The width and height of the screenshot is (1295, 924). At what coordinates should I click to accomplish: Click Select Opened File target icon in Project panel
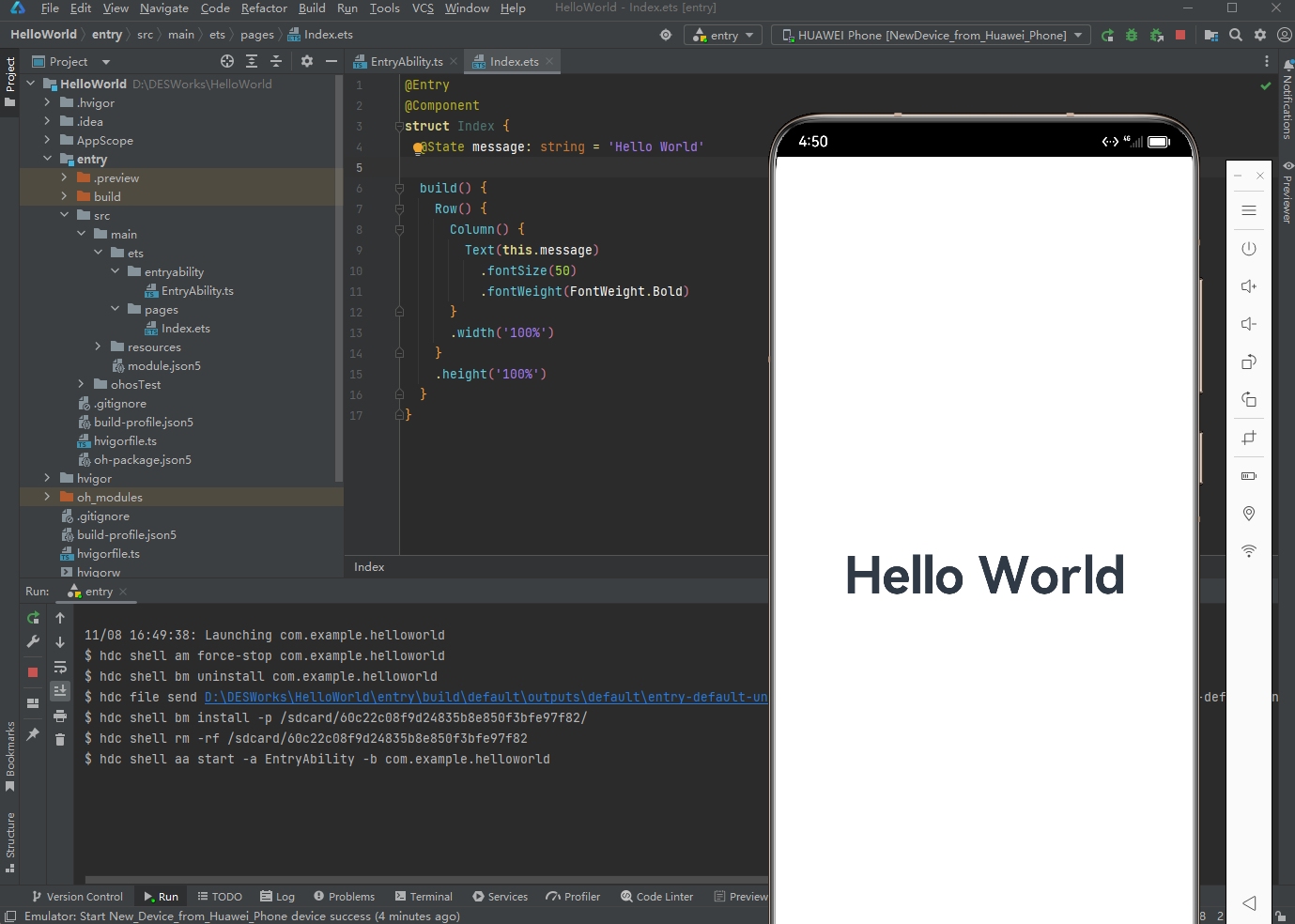(226, 61)
